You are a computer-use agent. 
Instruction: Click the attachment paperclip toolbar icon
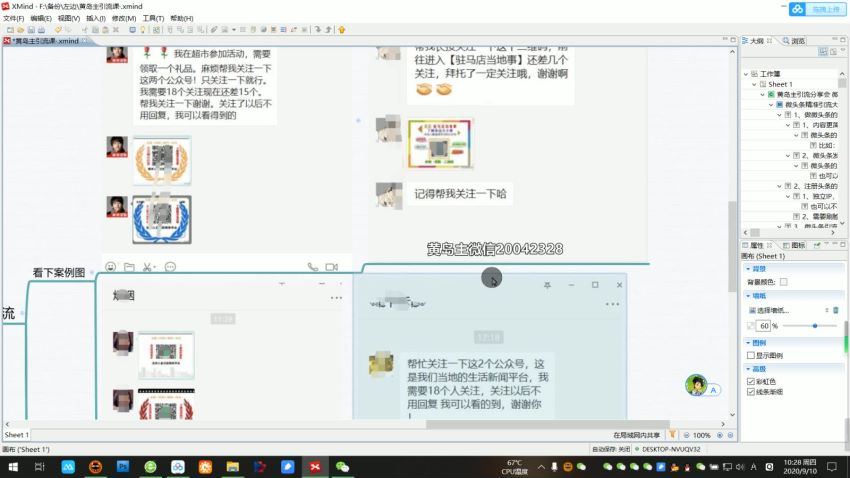tap(214, 30)
